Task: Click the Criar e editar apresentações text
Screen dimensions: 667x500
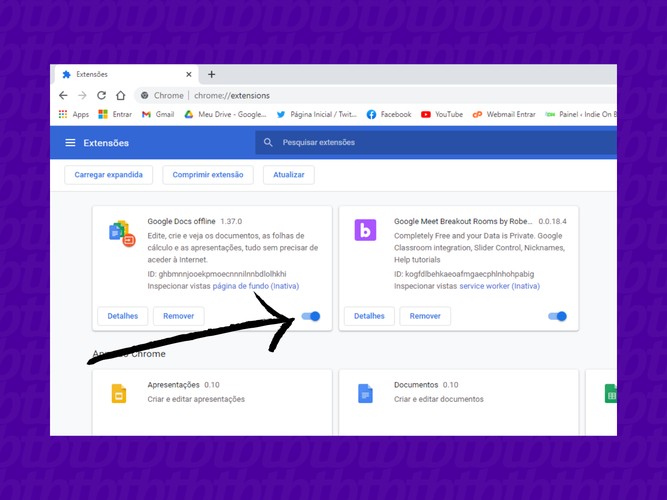Action: click(196, 399)
